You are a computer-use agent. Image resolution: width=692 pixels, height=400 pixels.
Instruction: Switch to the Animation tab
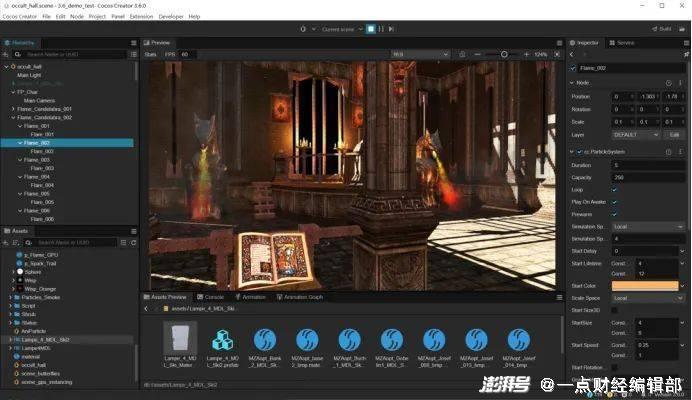[250, 297]
